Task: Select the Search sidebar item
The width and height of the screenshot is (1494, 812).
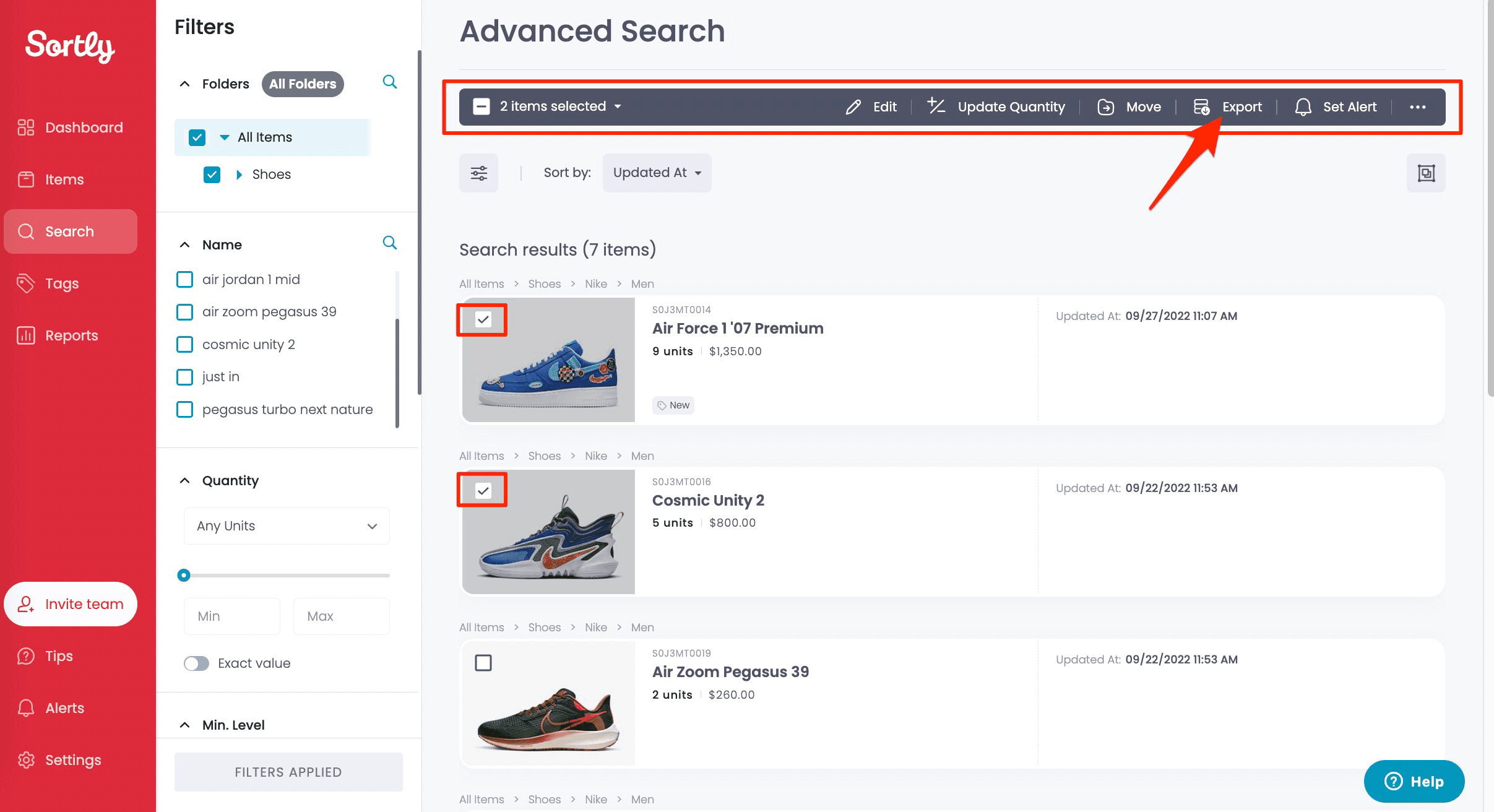Action: click(x=70, y=231)
